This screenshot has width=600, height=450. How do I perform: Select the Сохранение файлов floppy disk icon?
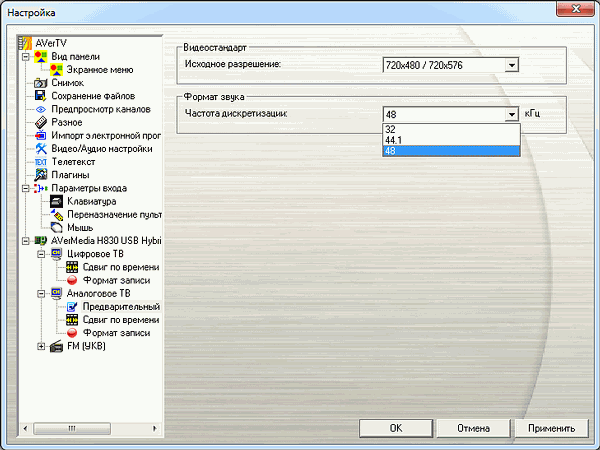[x=41, y=96]
